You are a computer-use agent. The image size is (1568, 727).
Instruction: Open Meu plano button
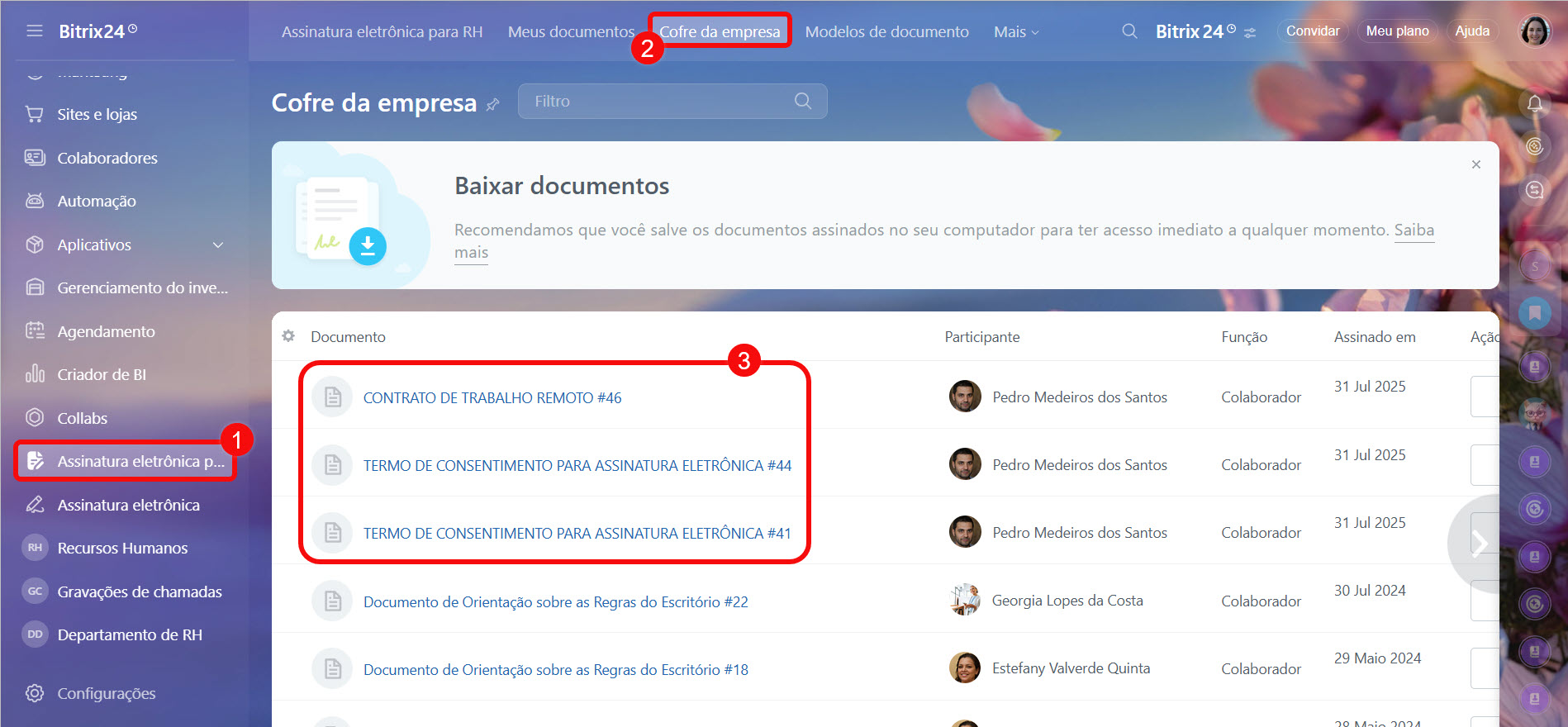(x=1397, y=31)
